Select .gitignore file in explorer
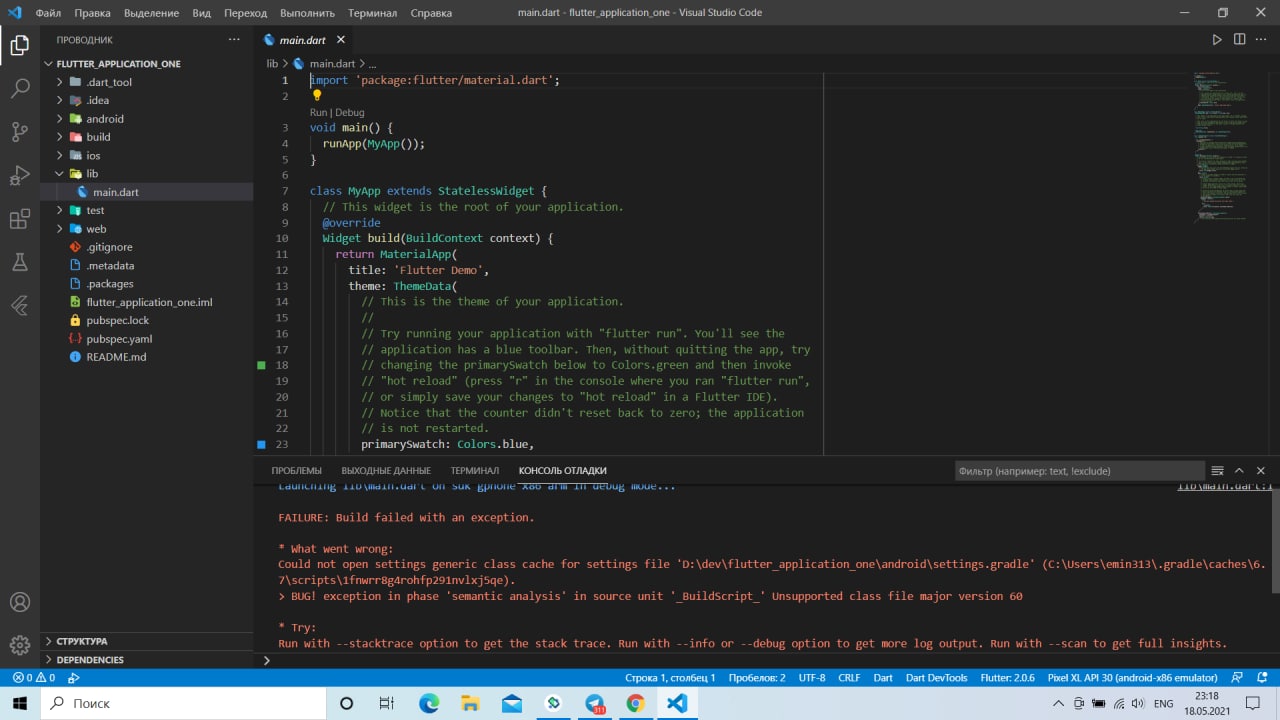Screen dimensions: 1280x720 pyautogui.click(x=109, y=247)
